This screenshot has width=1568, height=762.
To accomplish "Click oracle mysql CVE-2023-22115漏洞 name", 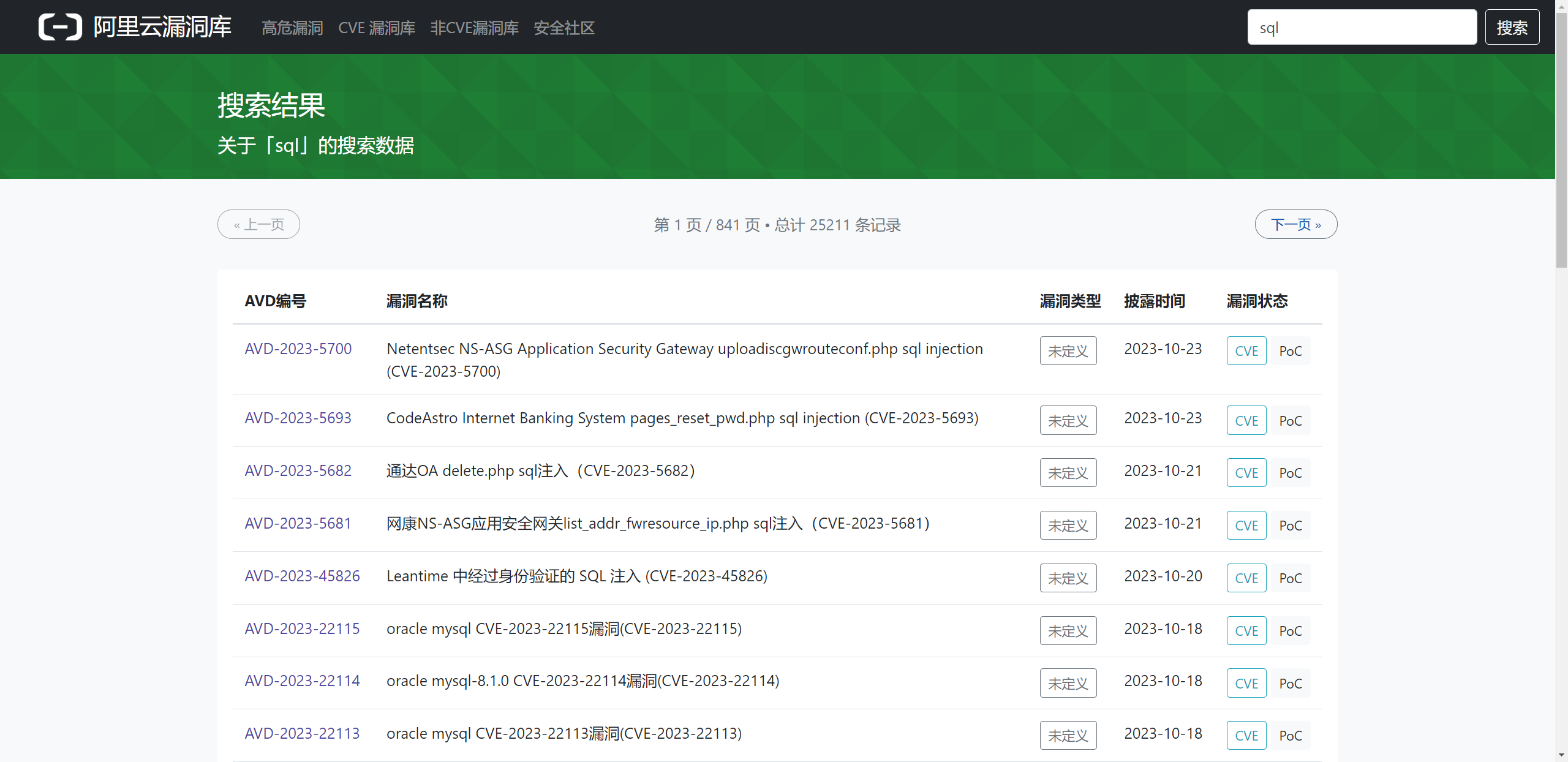I will click(564, 628).
